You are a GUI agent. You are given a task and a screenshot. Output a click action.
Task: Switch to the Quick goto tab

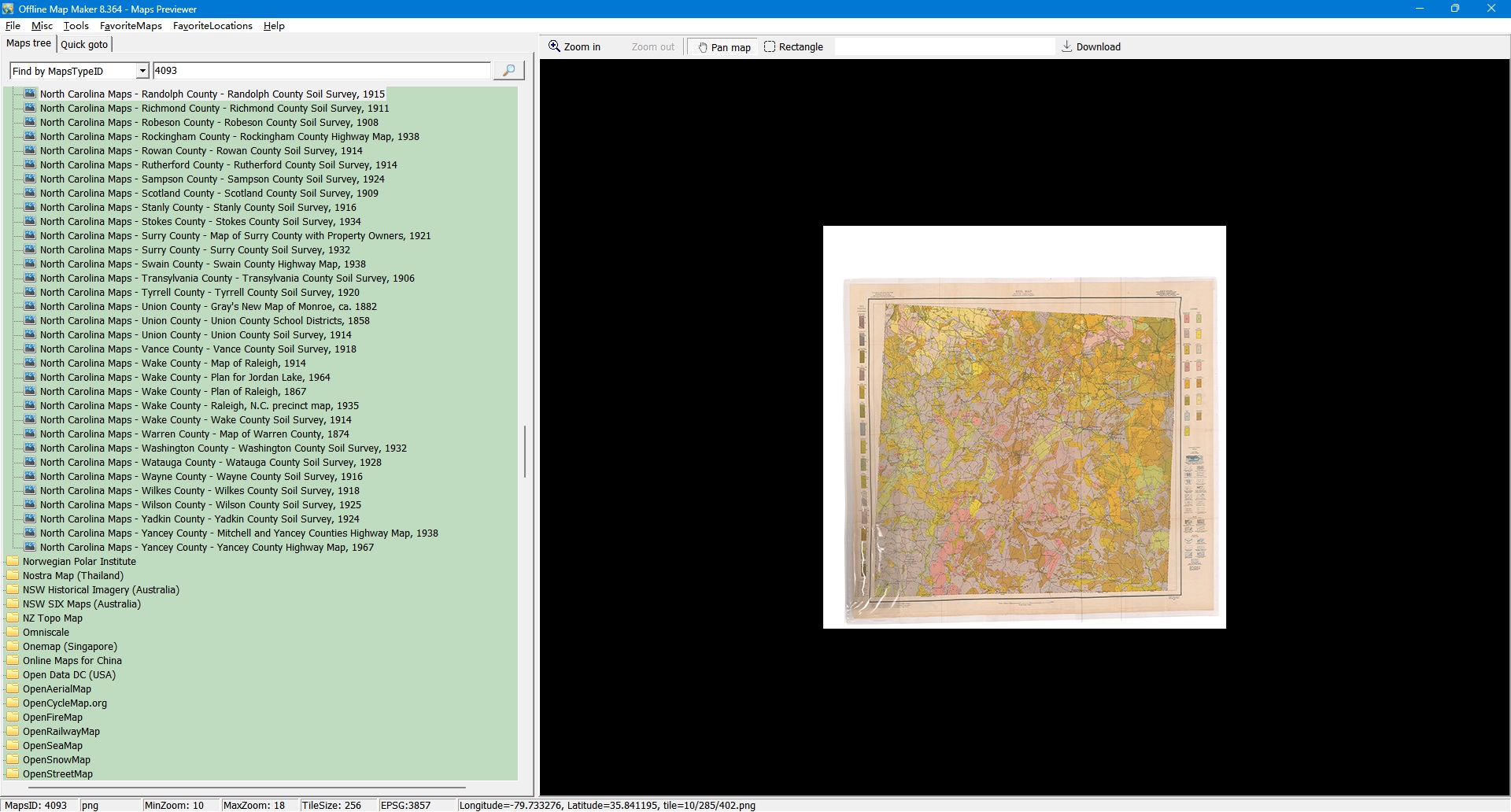[x=84, y=45]
